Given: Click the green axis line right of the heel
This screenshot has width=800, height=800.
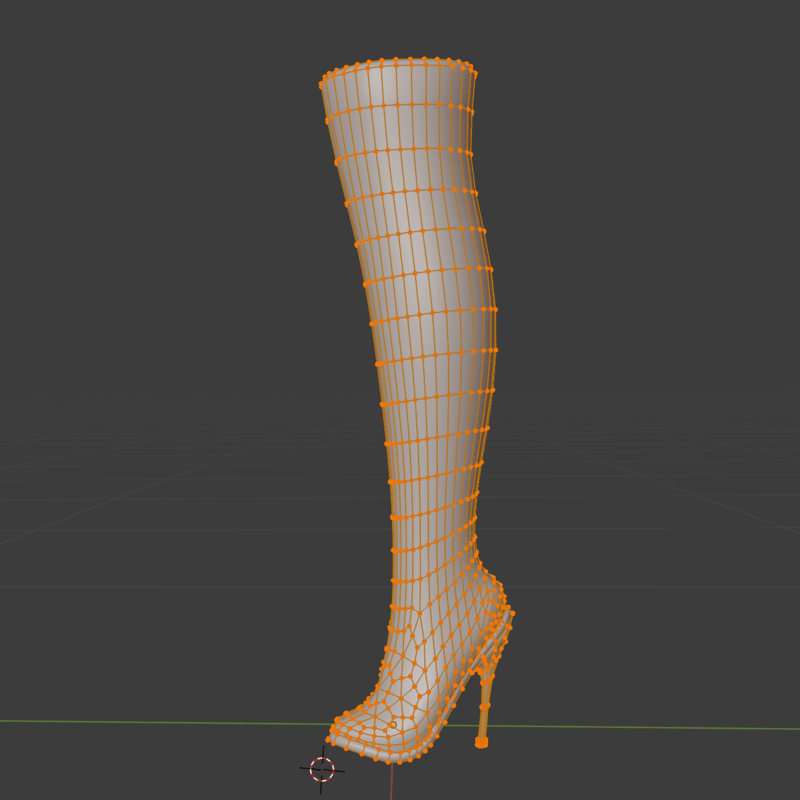Looking at the screenshot, I should [x=650, y=727].
